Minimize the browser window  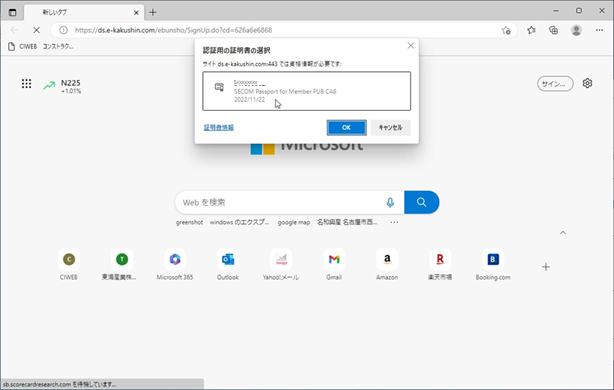556,11
